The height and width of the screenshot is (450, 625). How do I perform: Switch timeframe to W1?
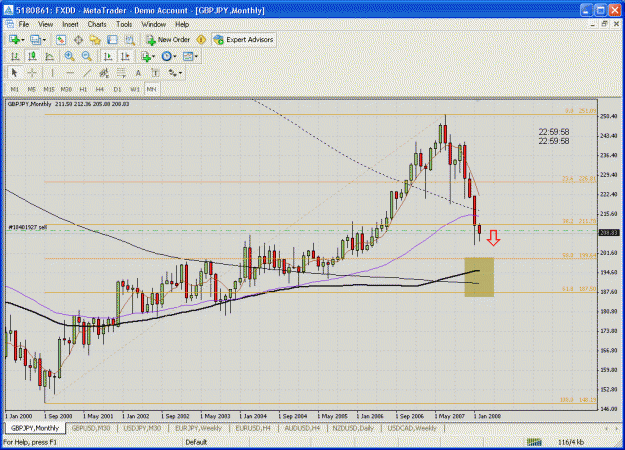[135, 89]
